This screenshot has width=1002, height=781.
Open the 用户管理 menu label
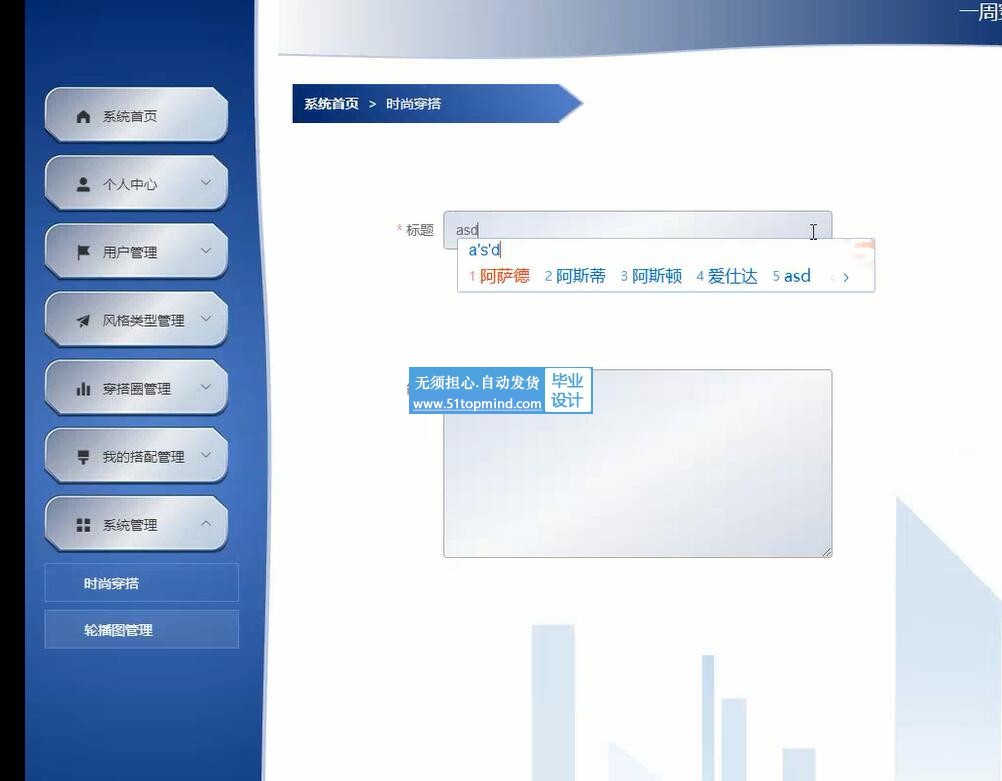tap(130, 252)
